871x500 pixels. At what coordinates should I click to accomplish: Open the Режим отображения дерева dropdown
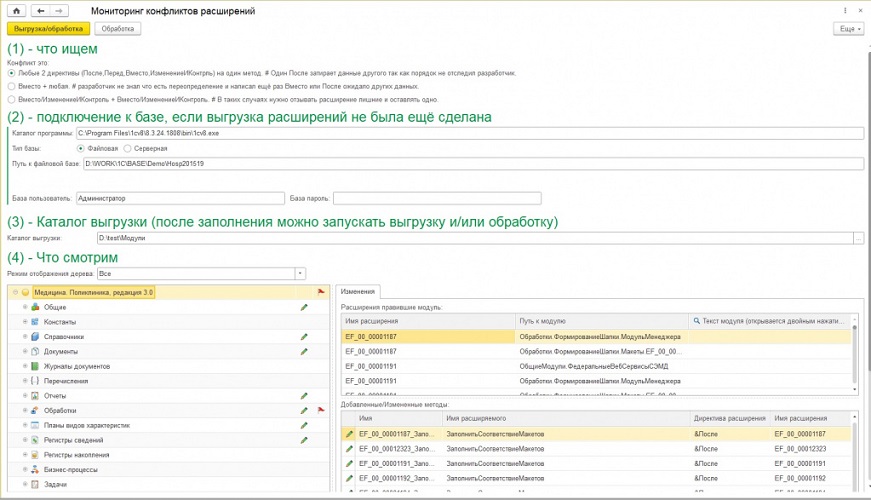(x=299, y=273)
